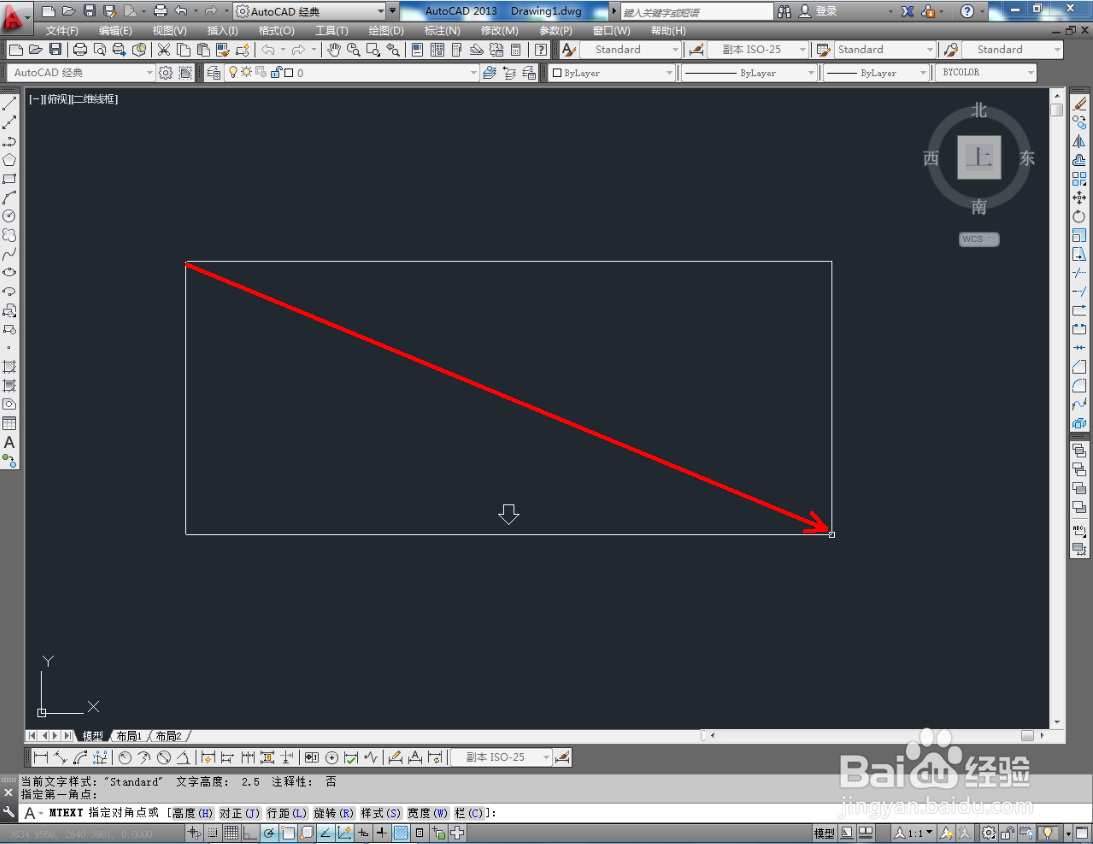The height and width of the screenshot is (844, 1093).
Task: Activate the Pan hand tool
Action: 335,49
